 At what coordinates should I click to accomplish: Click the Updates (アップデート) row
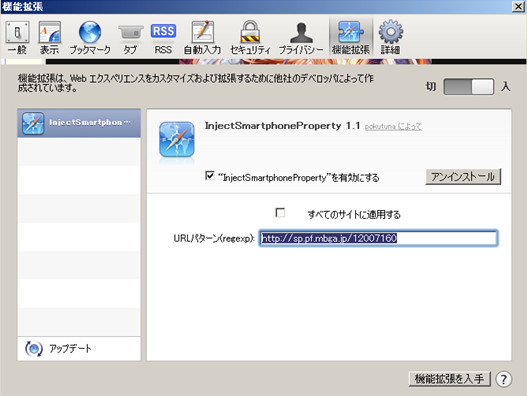pos(79,349)
